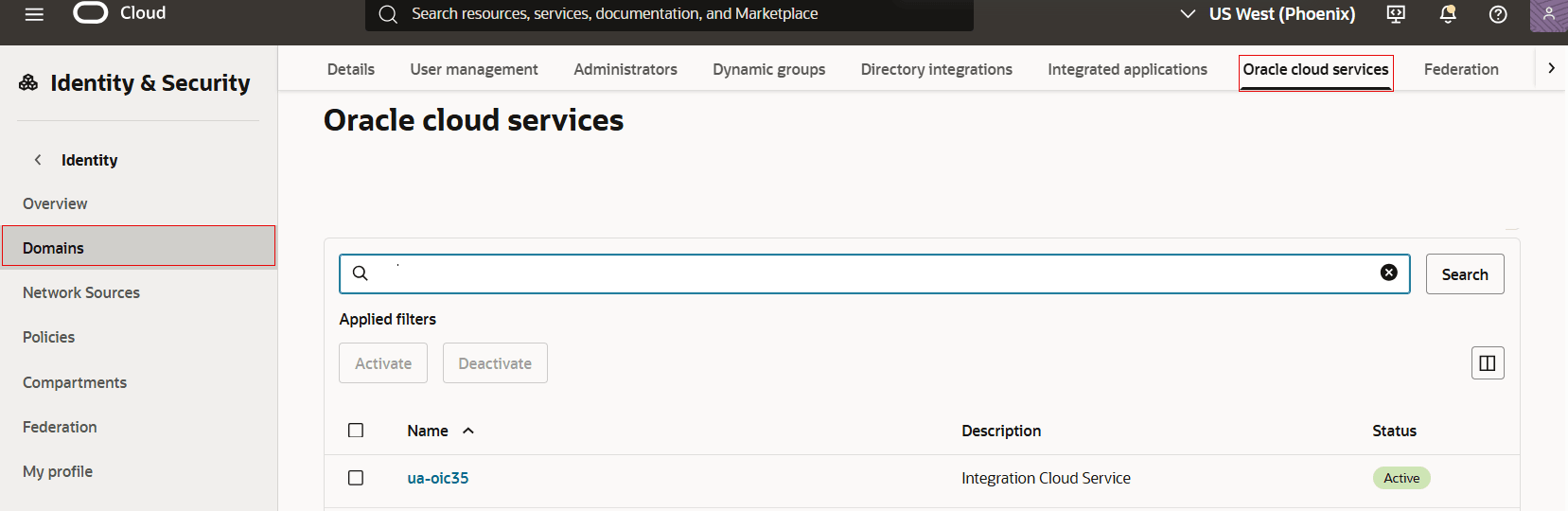Click the search magnifier icon in top bar
The height and width of the screenshot is (511, 1568).
[388, 14]
